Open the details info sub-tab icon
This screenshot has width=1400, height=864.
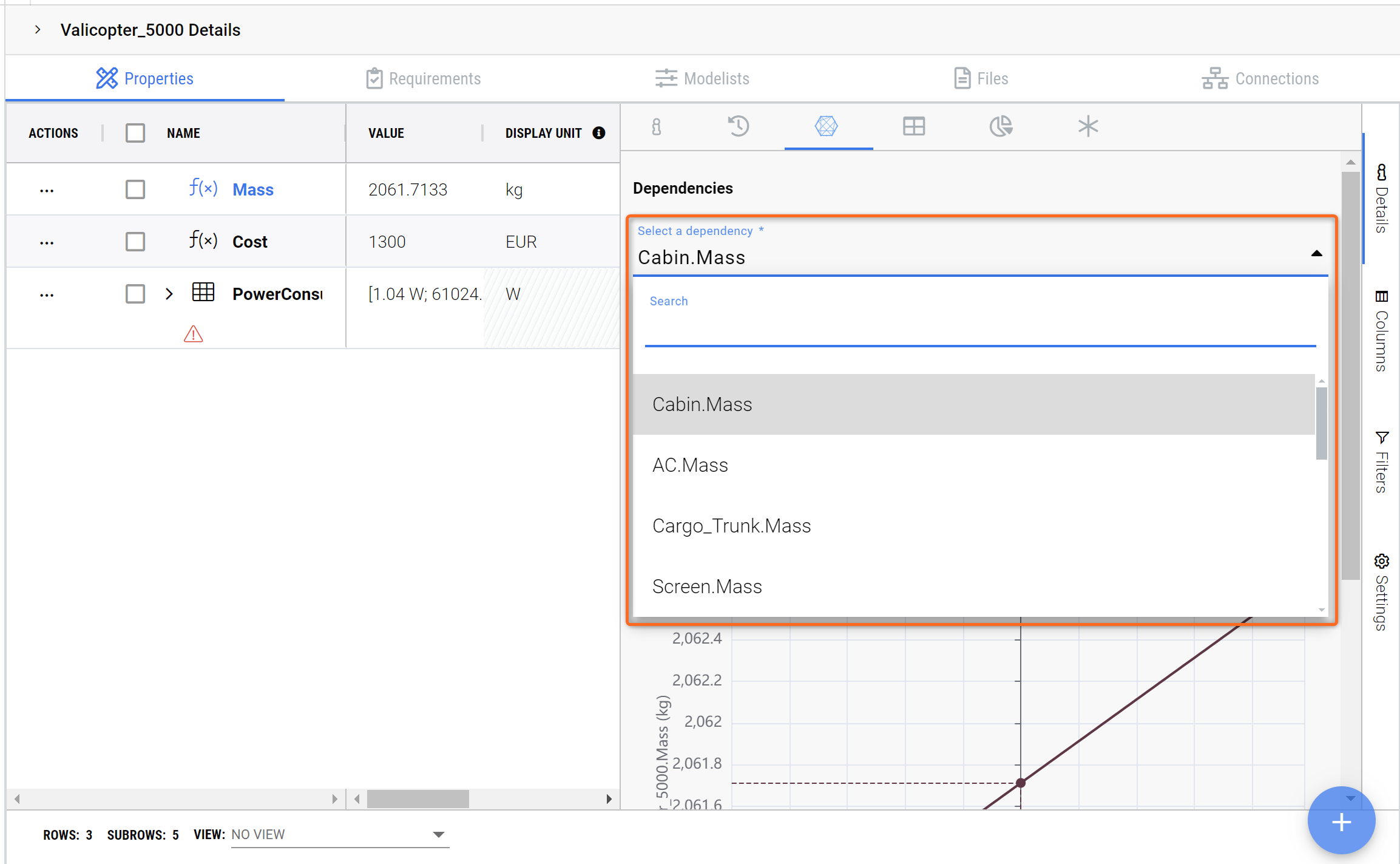coord(657,126)
